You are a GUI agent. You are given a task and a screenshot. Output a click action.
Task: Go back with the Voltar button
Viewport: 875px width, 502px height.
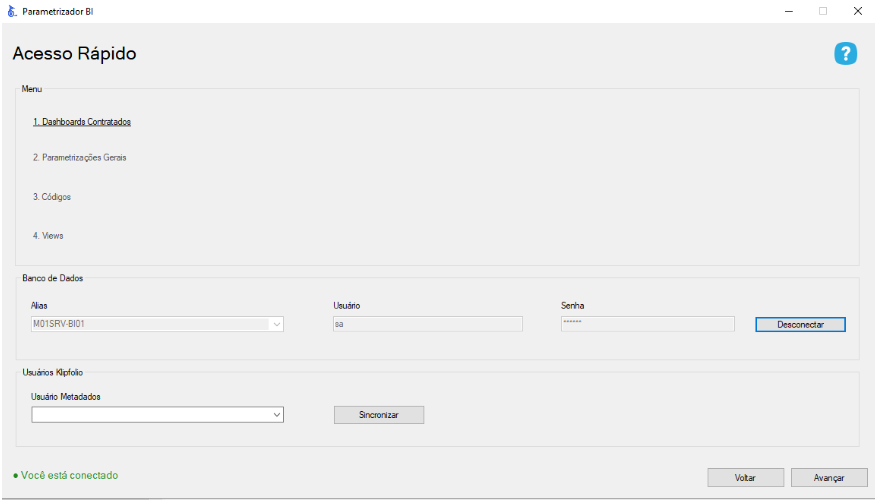(745, 478)
